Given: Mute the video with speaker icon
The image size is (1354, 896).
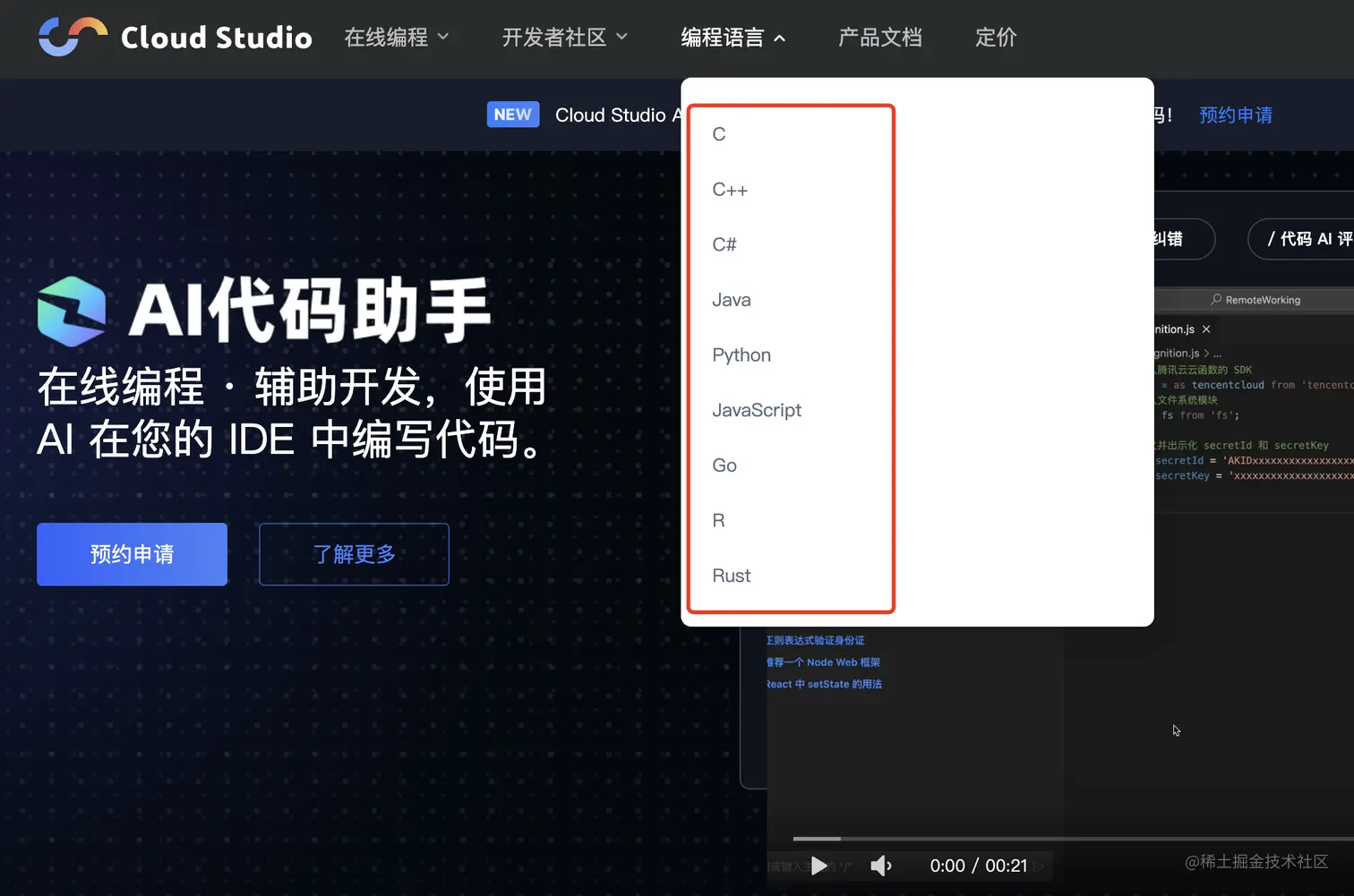Looking at the screenshot, I should [881, 866].
